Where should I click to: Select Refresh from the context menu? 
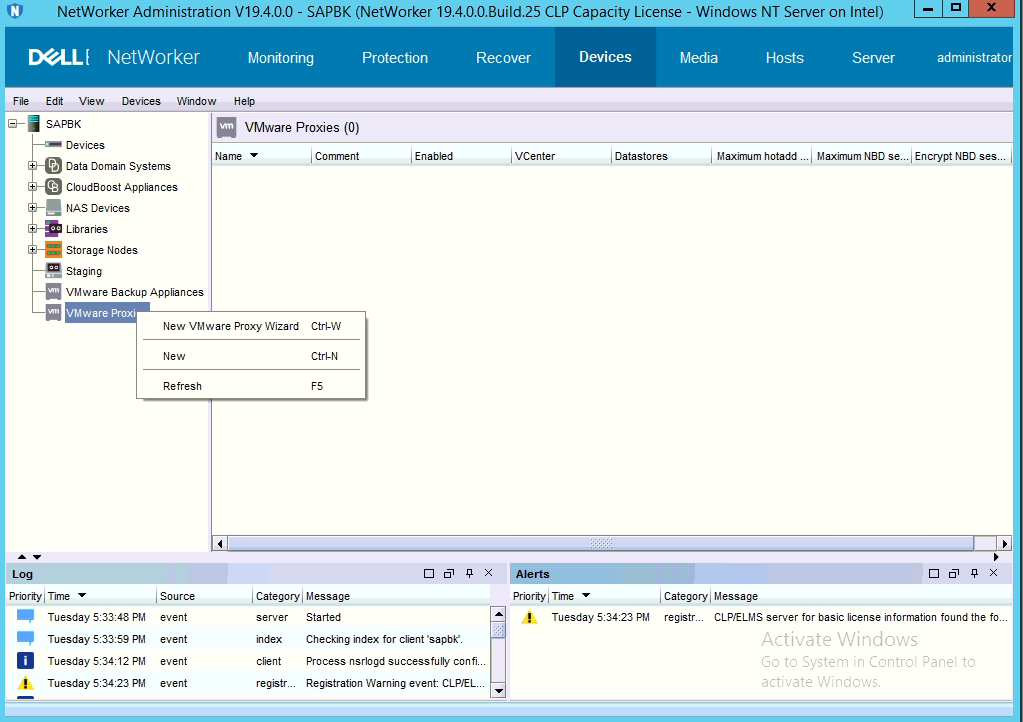(x=182, y=386)
